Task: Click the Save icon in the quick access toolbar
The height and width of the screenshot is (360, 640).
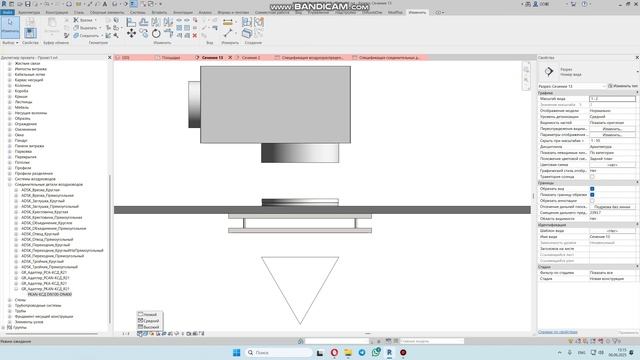Action: click(x=28, y=4)
